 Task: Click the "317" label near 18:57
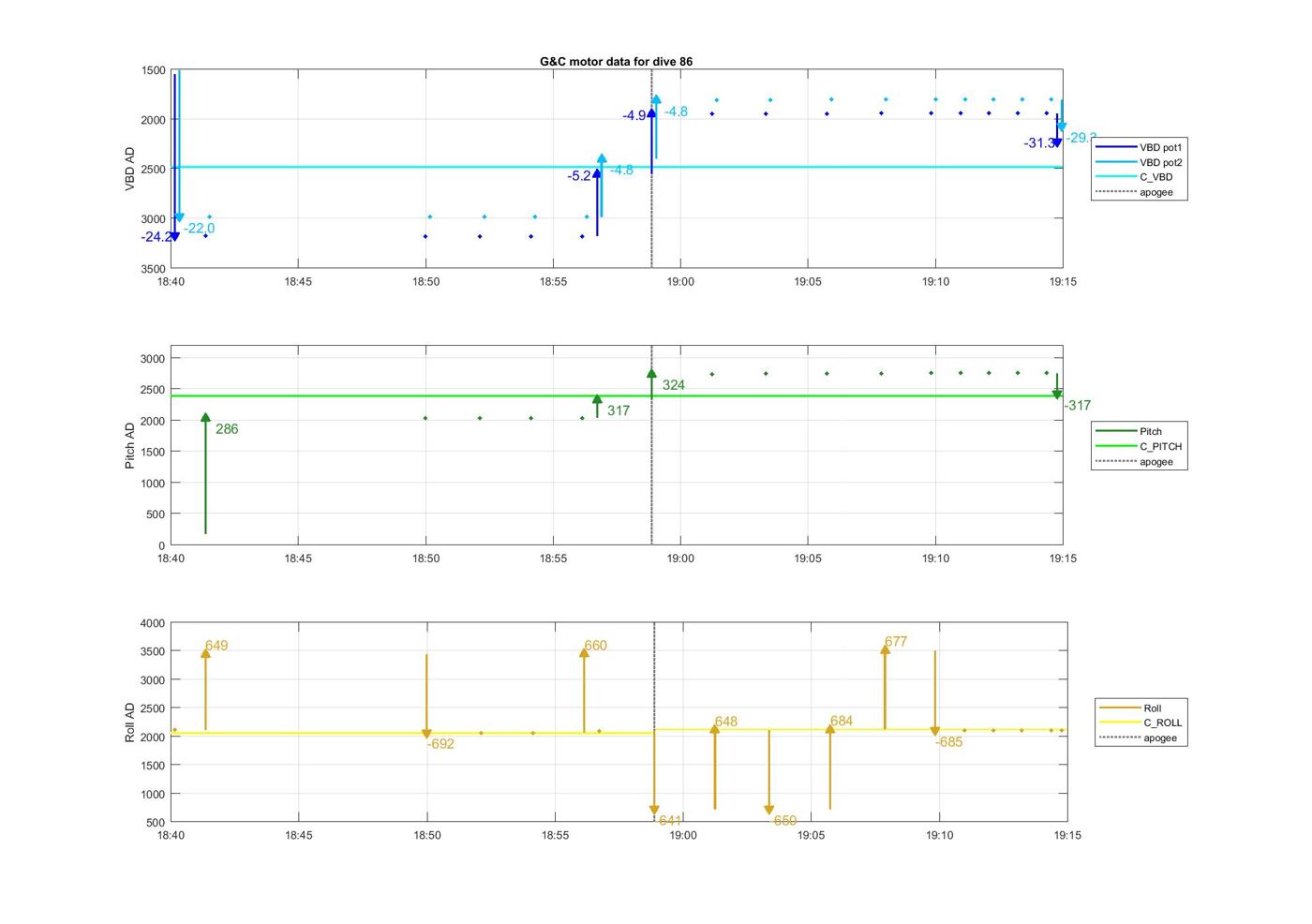(x=619, y=410)
